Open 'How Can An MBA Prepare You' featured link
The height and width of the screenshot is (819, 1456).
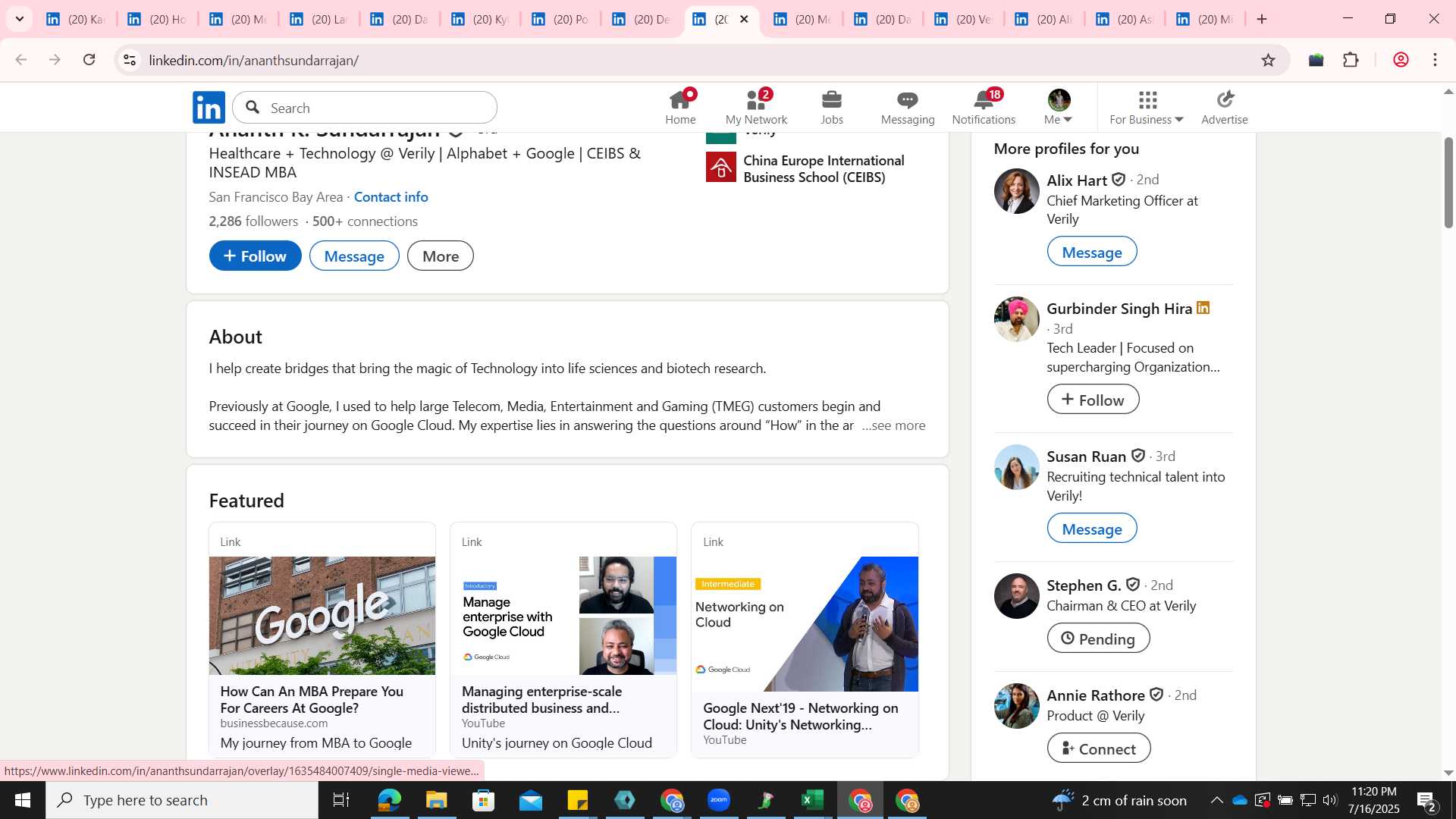pos(322,641)
